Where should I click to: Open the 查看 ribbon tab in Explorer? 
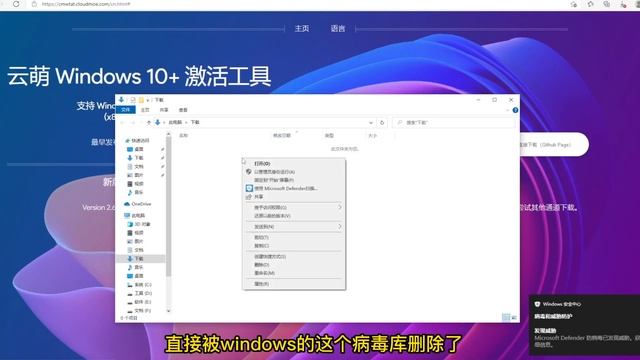(183, 110)
